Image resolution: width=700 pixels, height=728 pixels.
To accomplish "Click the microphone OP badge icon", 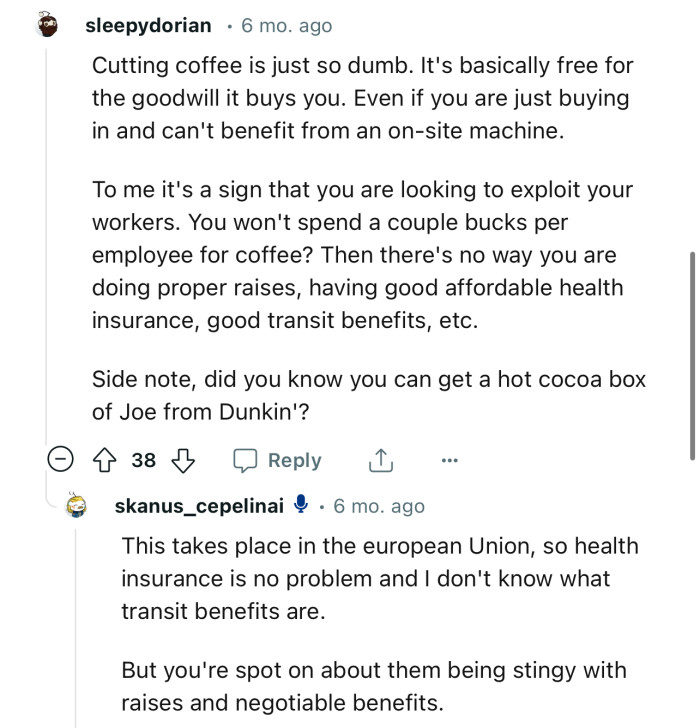I will (x=300, y=507).
